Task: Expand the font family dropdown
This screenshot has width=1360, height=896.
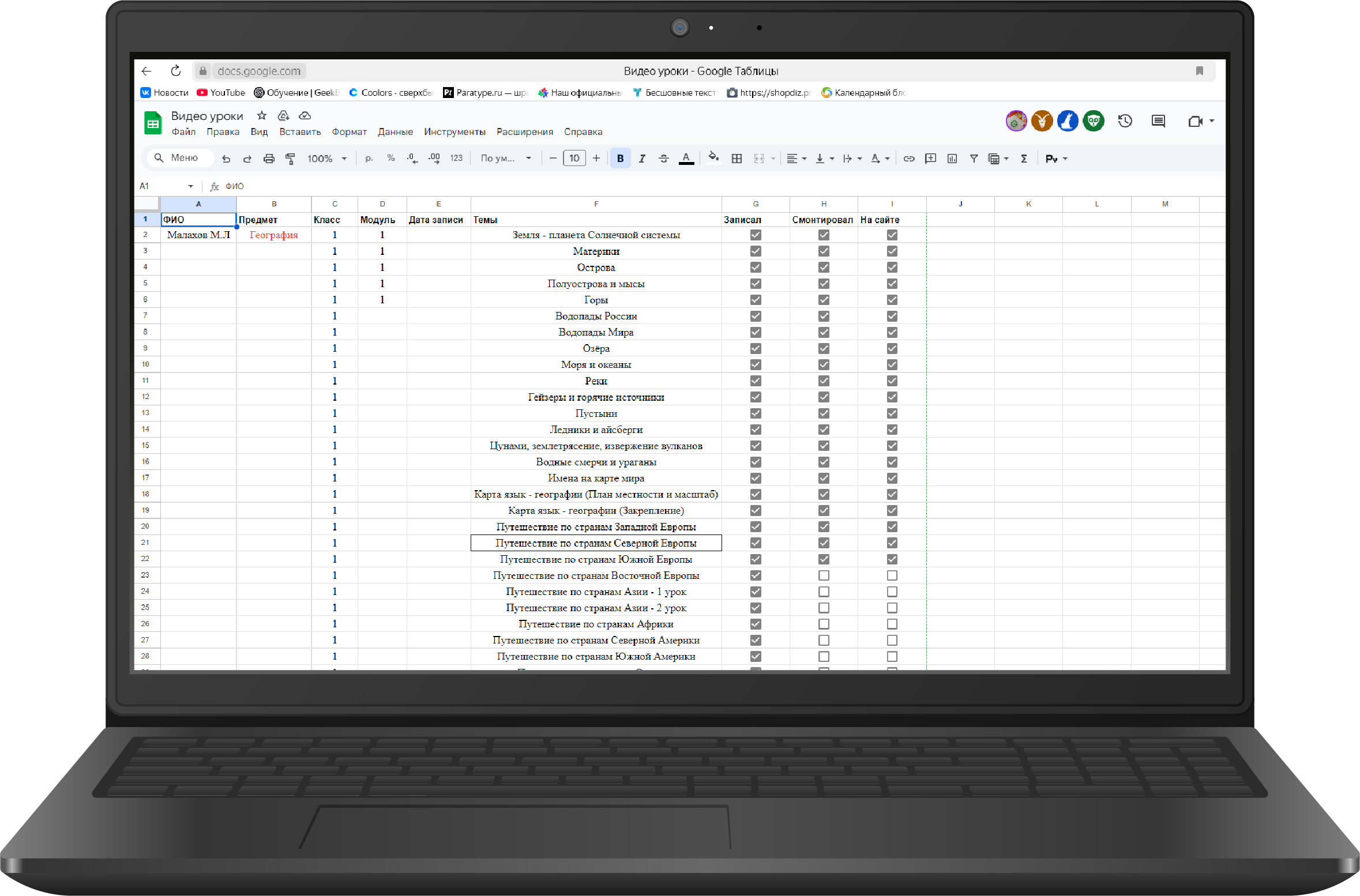Action: point(506,159)
